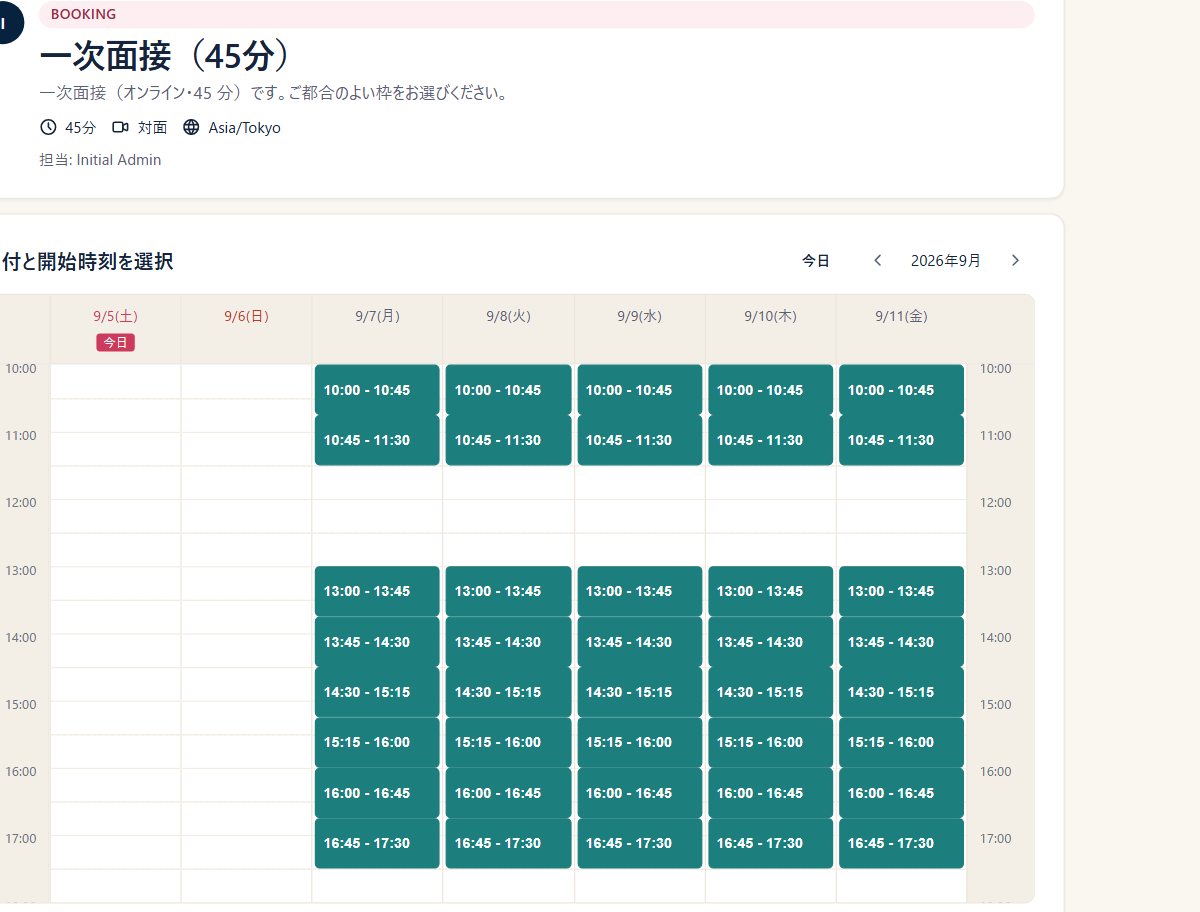
Task: Click the clock icon beside 45分
Action: 48,127
